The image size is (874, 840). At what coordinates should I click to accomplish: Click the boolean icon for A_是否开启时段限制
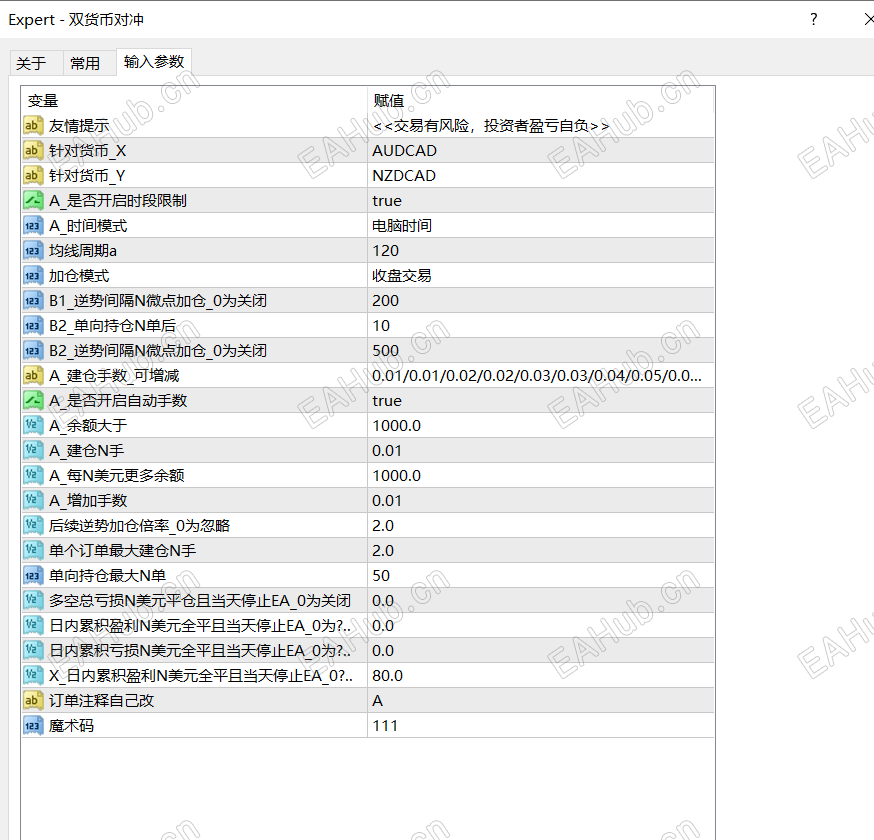(33, 200)
